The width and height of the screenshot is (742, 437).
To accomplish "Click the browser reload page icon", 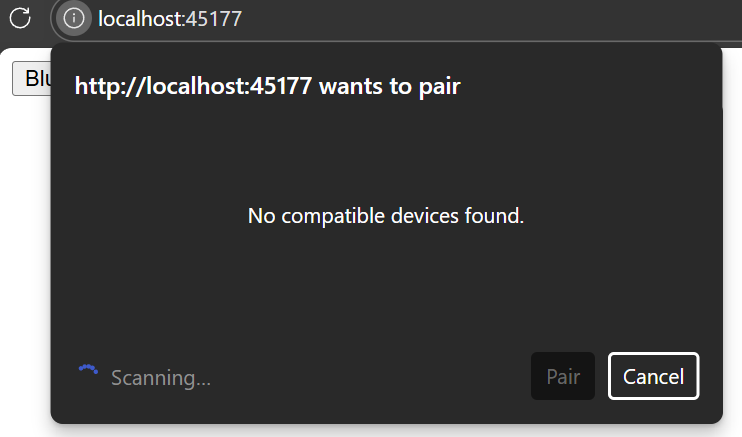I will [20, 18].
